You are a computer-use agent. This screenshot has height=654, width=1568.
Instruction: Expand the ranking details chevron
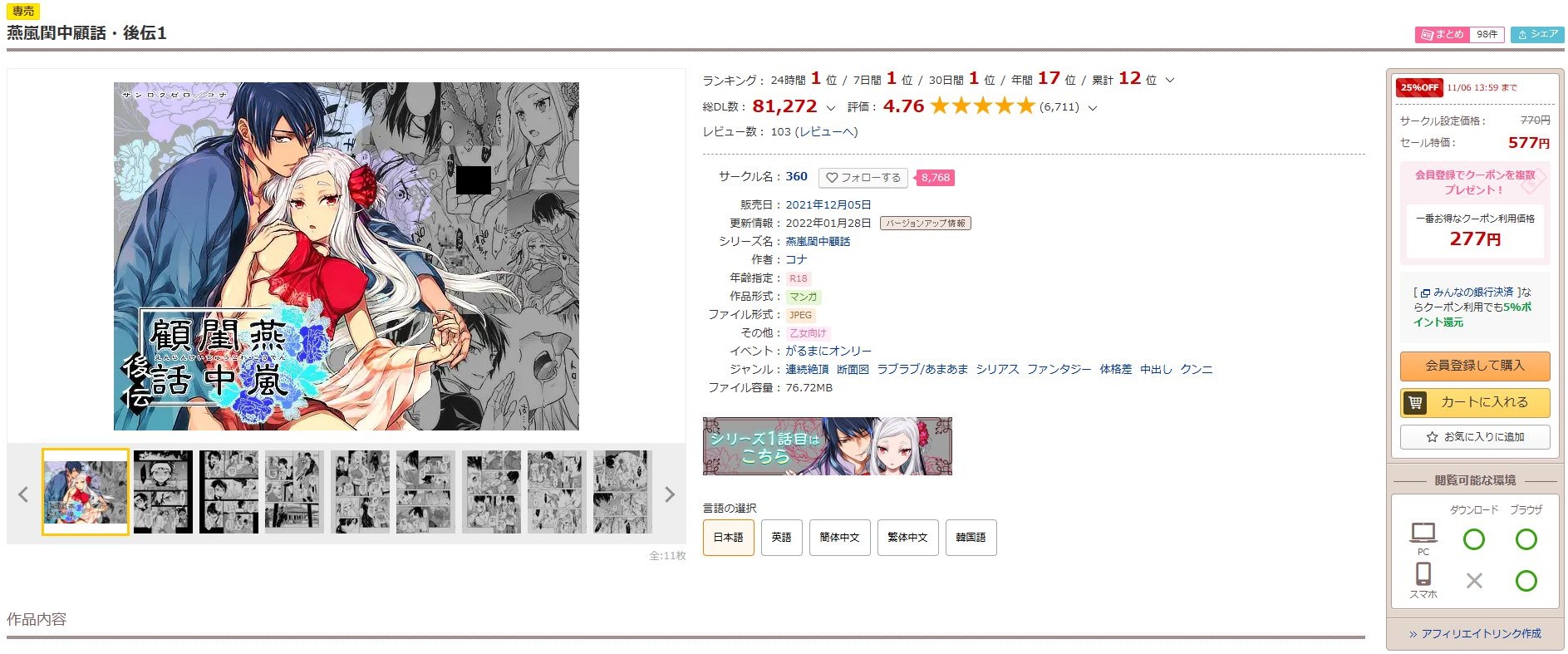[1170, 81]
